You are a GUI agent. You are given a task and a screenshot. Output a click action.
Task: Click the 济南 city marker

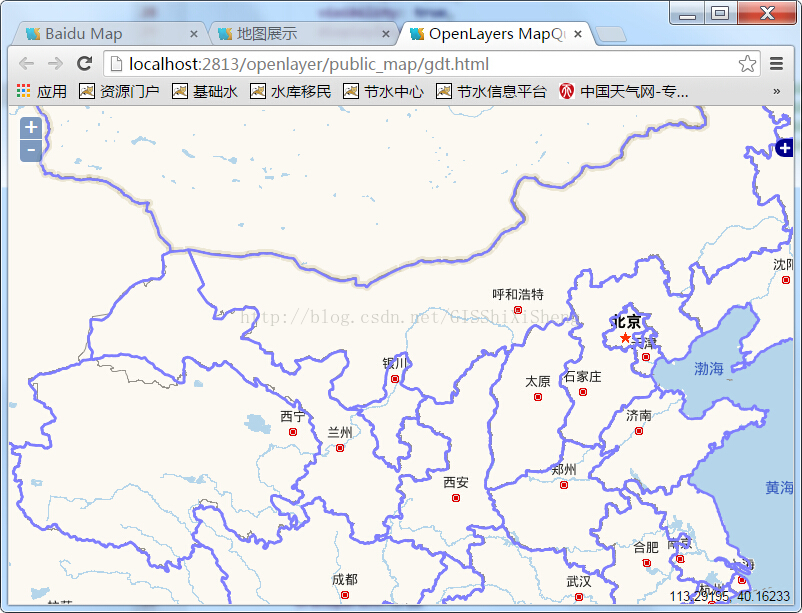click(x=639, y=431)
